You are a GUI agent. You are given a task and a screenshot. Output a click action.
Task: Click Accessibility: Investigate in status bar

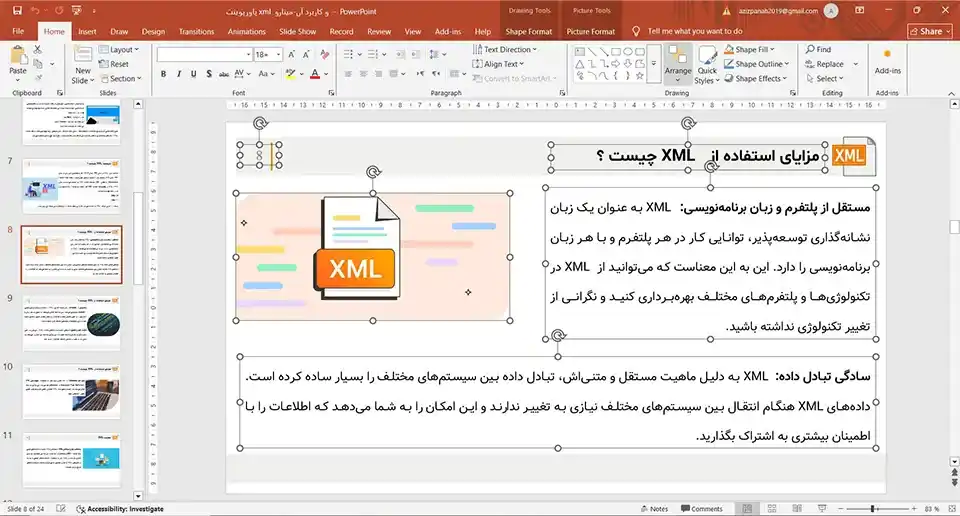coord(120,509)
